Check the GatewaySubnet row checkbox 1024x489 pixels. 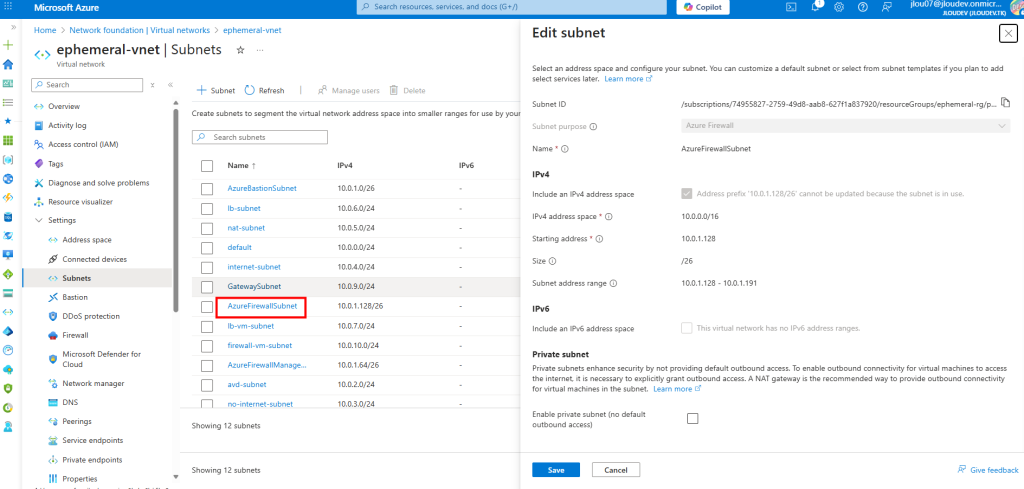(207, 287)
